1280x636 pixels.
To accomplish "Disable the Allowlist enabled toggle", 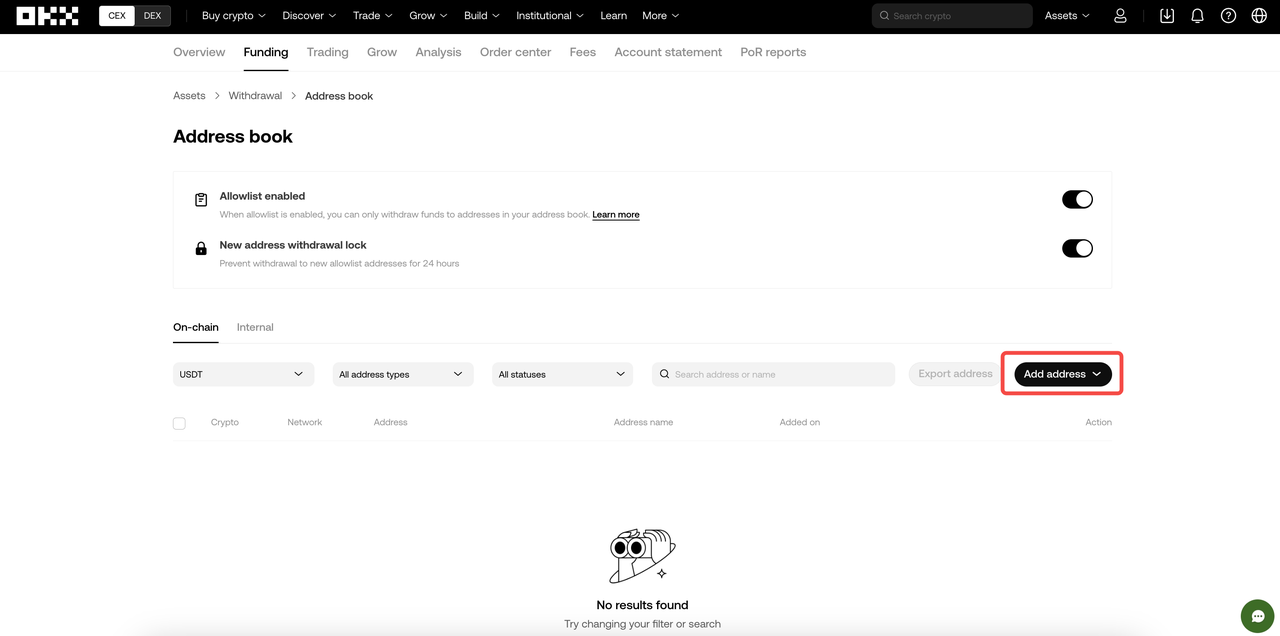I will [x=1077, y=199].
